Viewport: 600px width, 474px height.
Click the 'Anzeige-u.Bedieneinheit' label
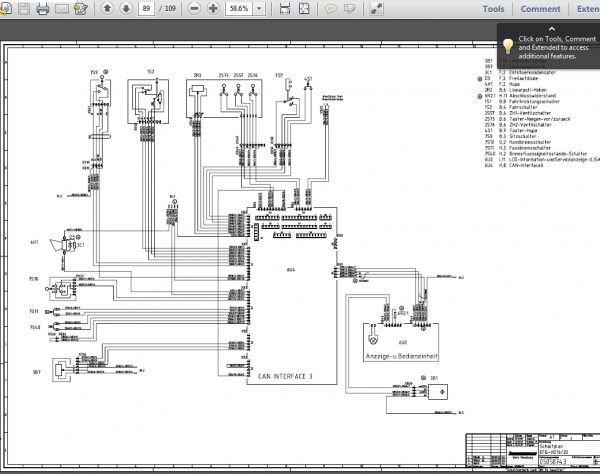[401, 356]
